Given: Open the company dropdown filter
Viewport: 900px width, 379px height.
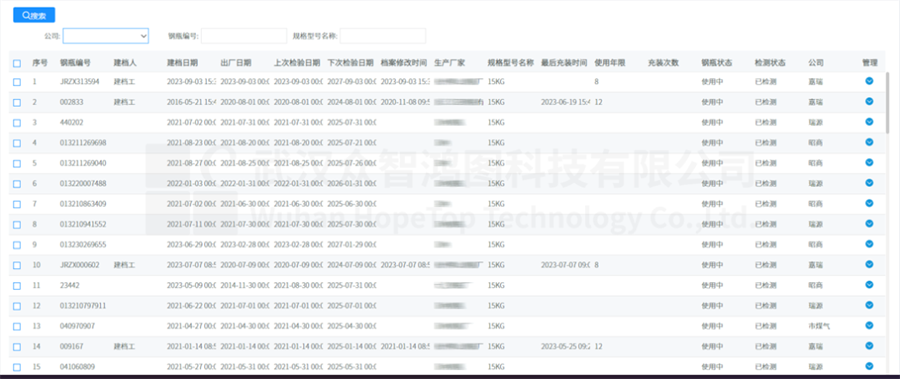Looking at the screenshot, I should (106, 36).
